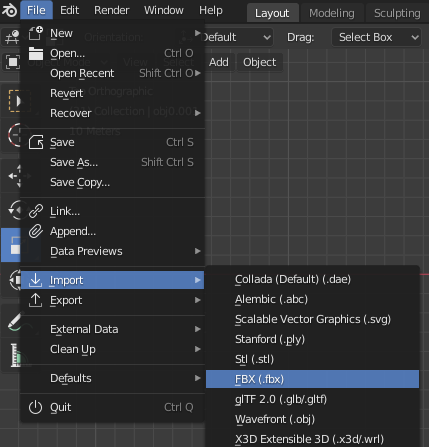Open the File menu
The height and width of the screenshot is (447, 429).
pos(36,10)
